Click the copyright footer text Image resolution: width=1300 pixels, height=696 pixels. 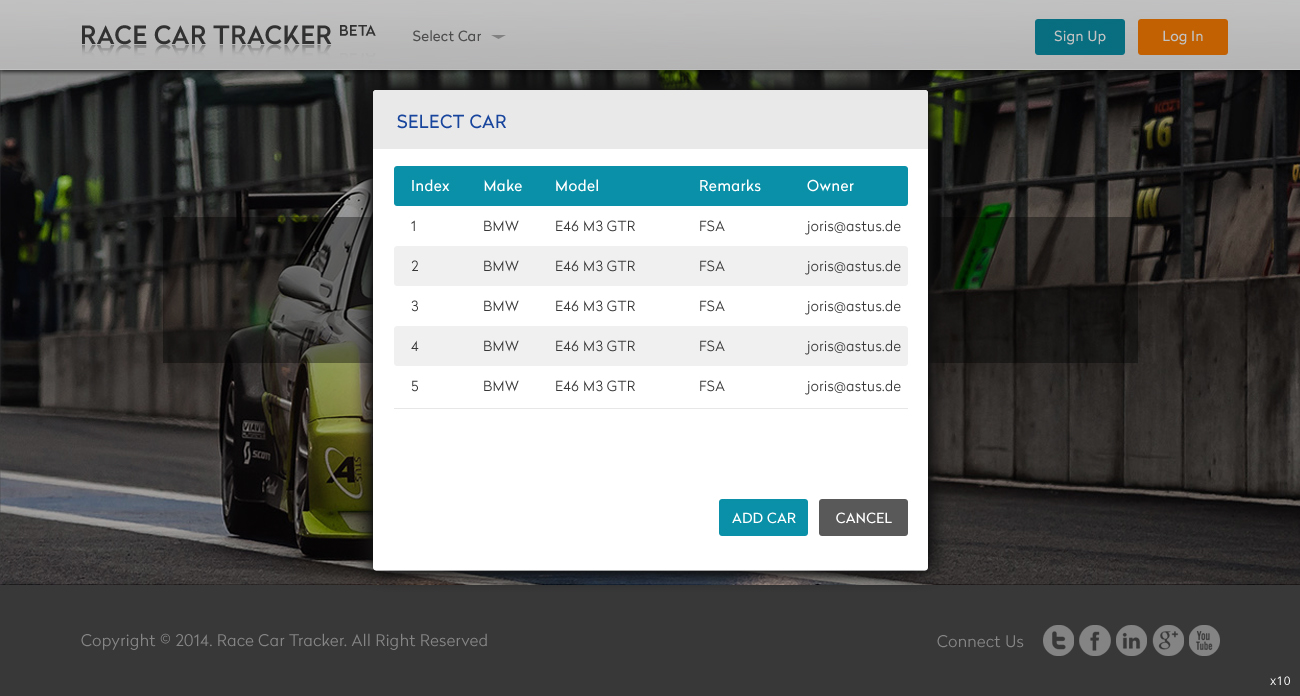tap(284, 641)
